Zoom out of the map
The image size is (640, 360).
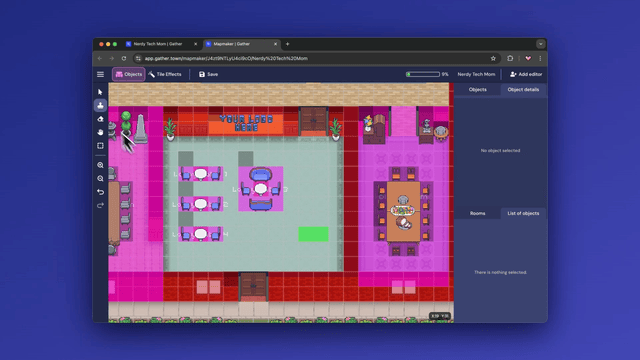(x=100, y=178)
